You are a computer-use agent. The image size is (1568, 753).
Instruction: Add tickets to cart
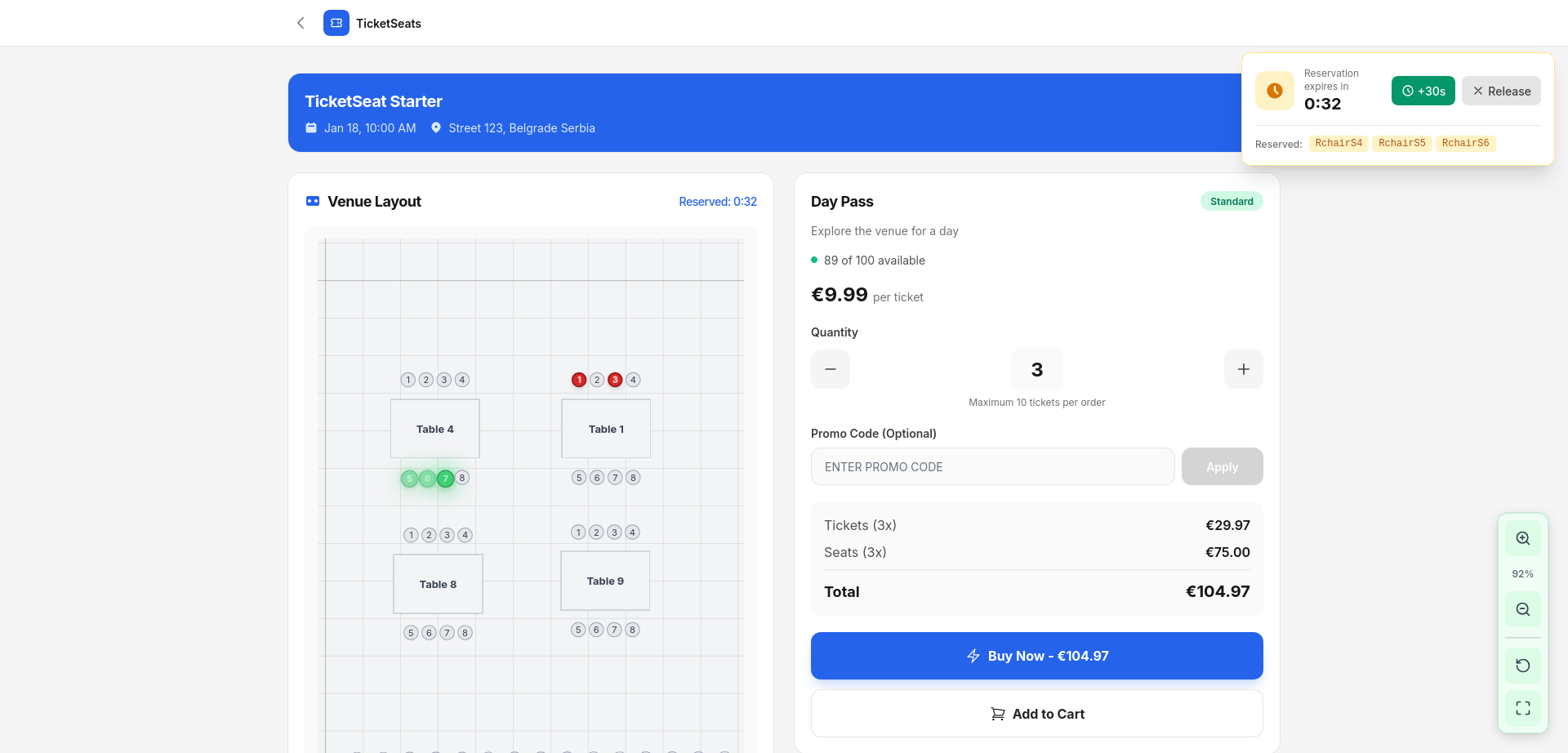tap(1037, 714)
